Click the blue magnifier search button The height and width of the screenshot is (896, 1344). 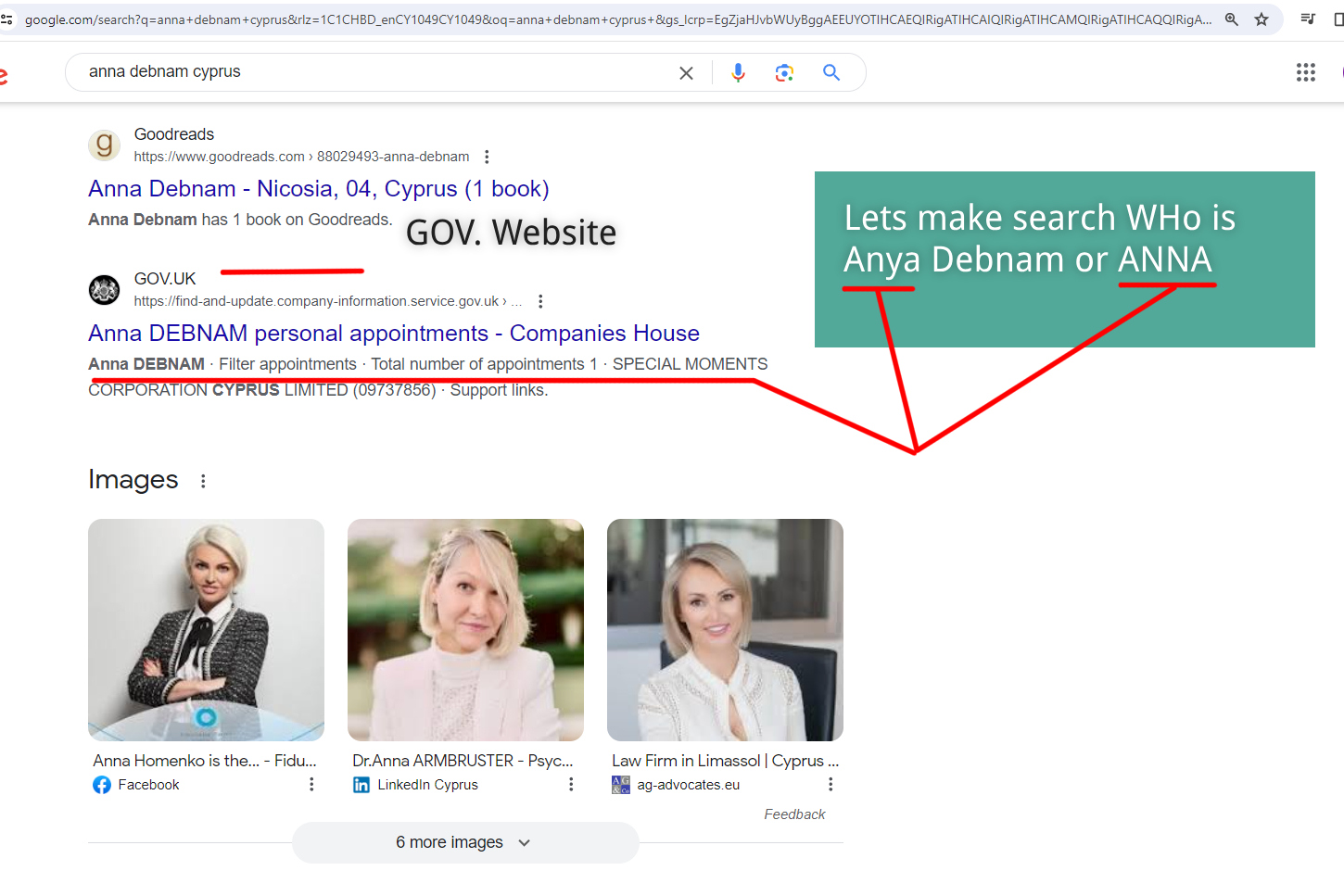[x=831, y=72]
